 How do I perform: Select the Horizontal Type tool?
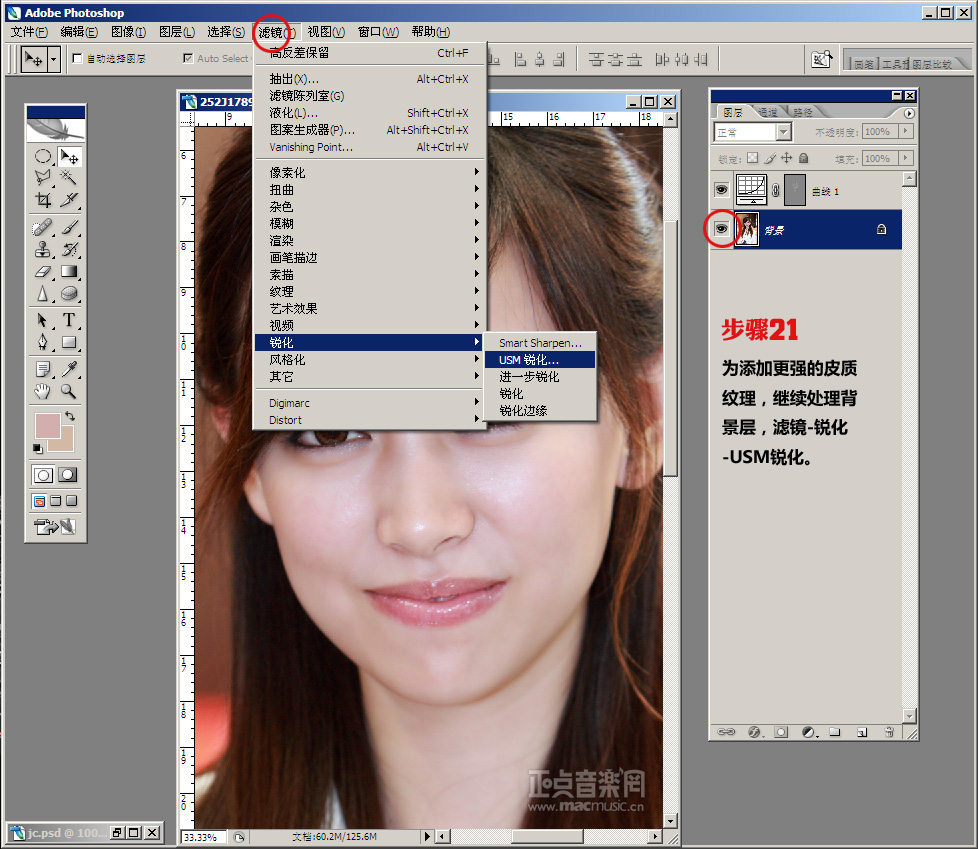point(69,320)
